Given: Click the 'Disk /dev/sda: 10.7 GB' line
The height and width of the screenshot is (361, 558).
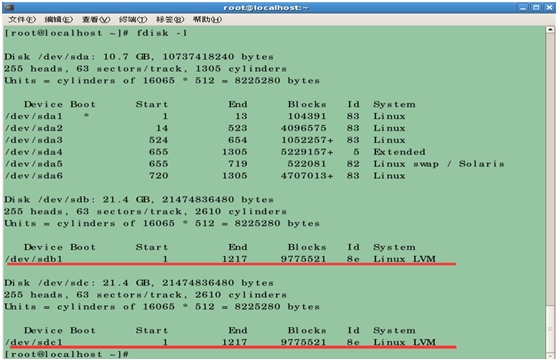Looking at the screenshot, I should click(x=139, y=57).
